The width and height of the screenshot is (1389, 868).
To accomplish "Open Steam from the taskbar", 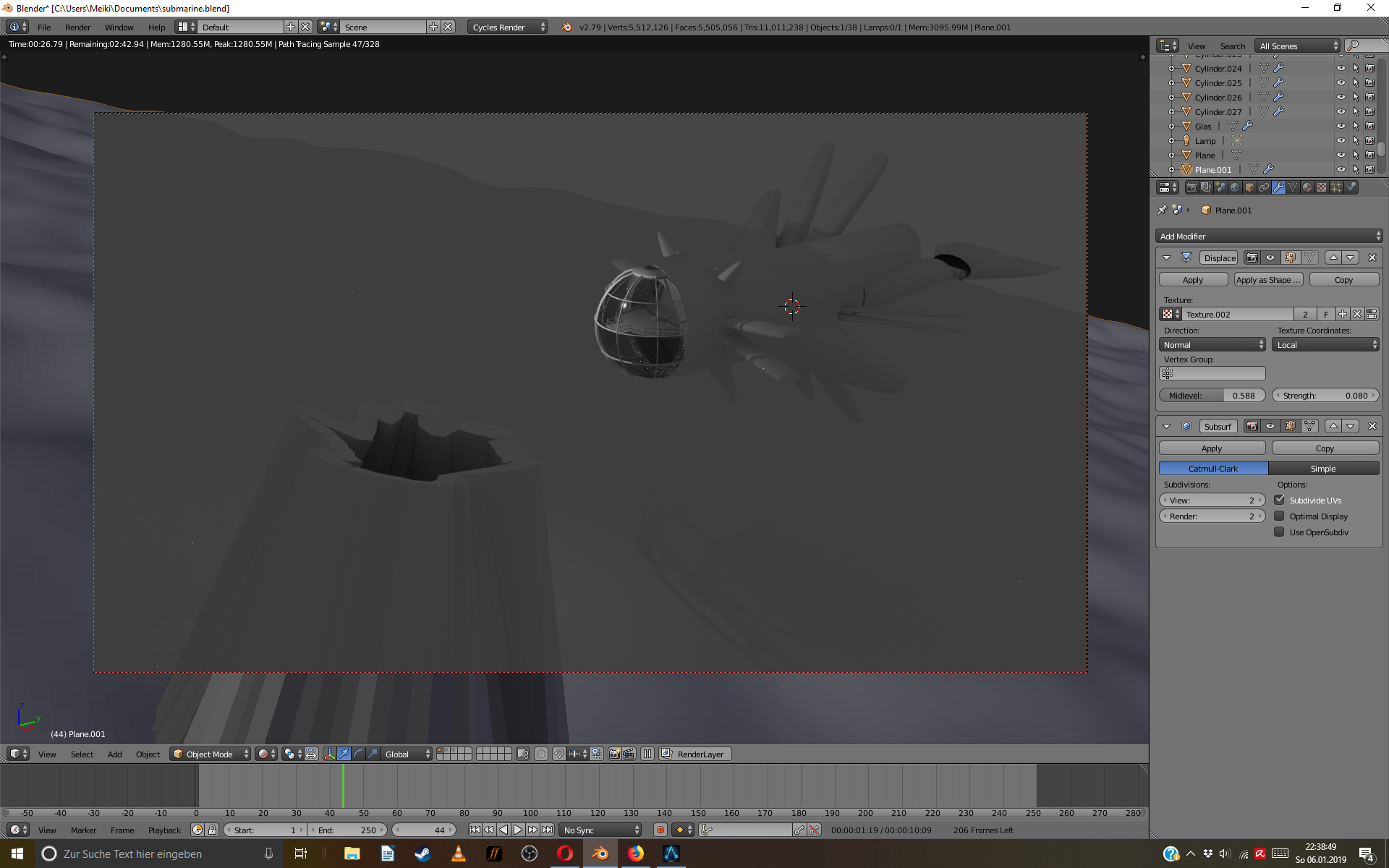I will click(422, 854).
